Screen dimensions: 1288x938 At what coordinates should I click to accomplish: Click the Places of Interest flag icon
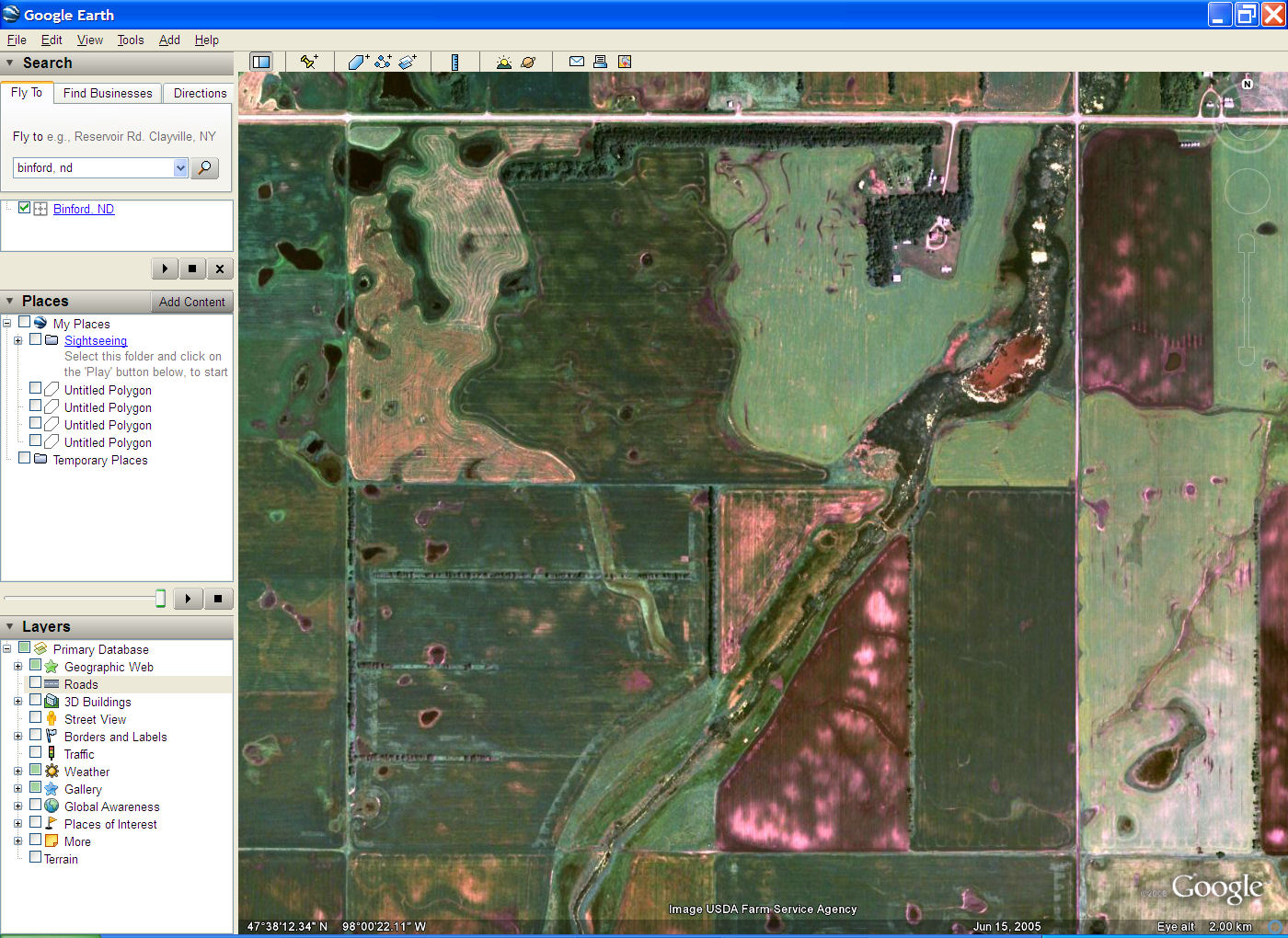tap(52, 823)
